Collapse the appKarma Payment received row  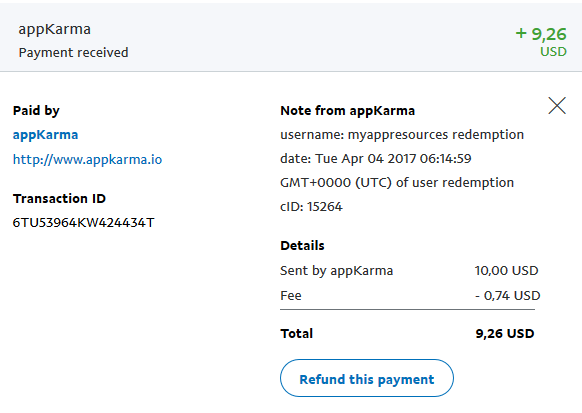click(x=291, y=37)
